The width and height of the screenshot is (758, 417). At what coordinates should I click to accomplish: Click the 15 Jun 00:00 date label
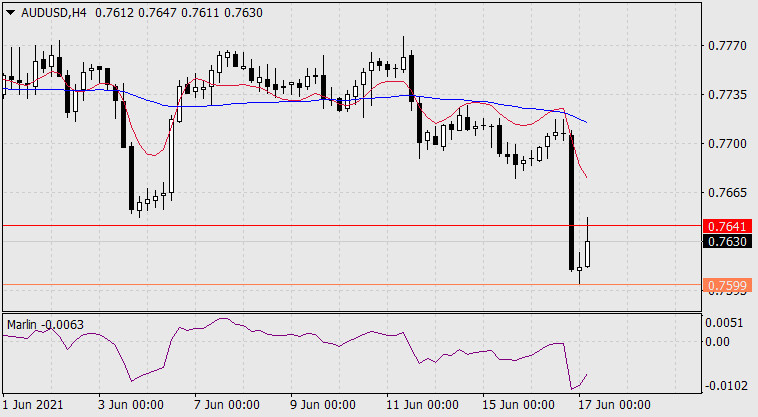click(x=518, y=404)
